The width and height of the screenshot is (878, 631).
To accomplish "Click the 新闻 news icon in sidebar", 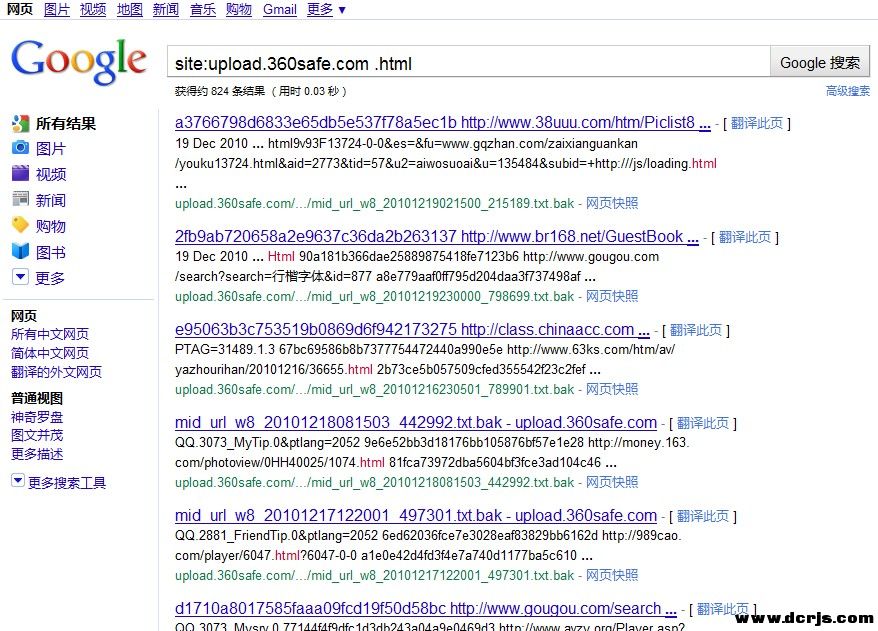I will point(20,200).
